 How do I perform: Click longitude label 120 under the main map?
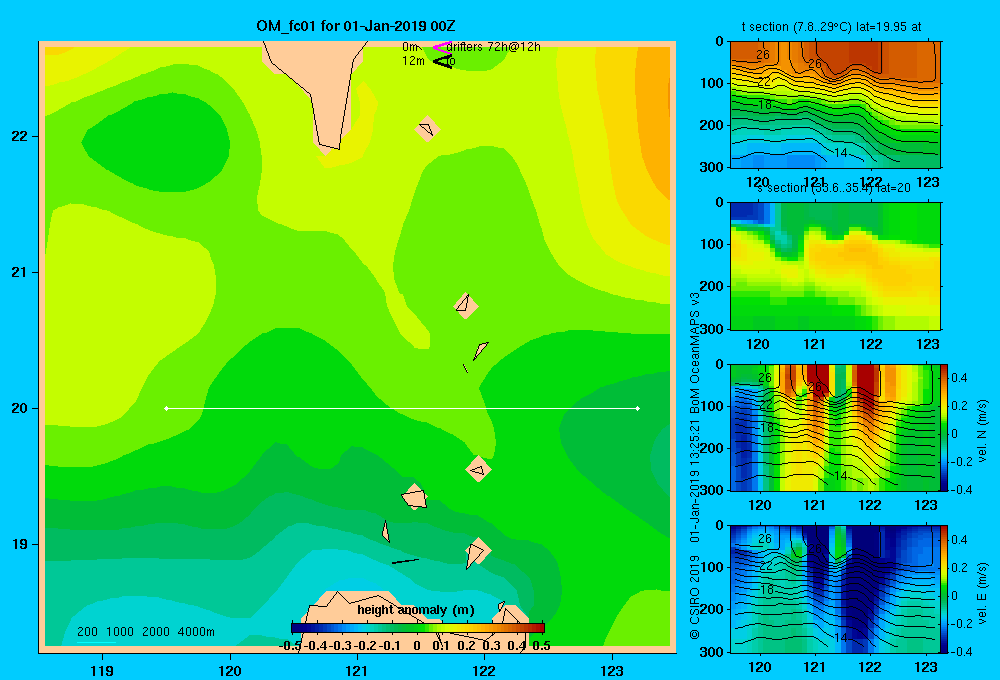tap(230, 670)
